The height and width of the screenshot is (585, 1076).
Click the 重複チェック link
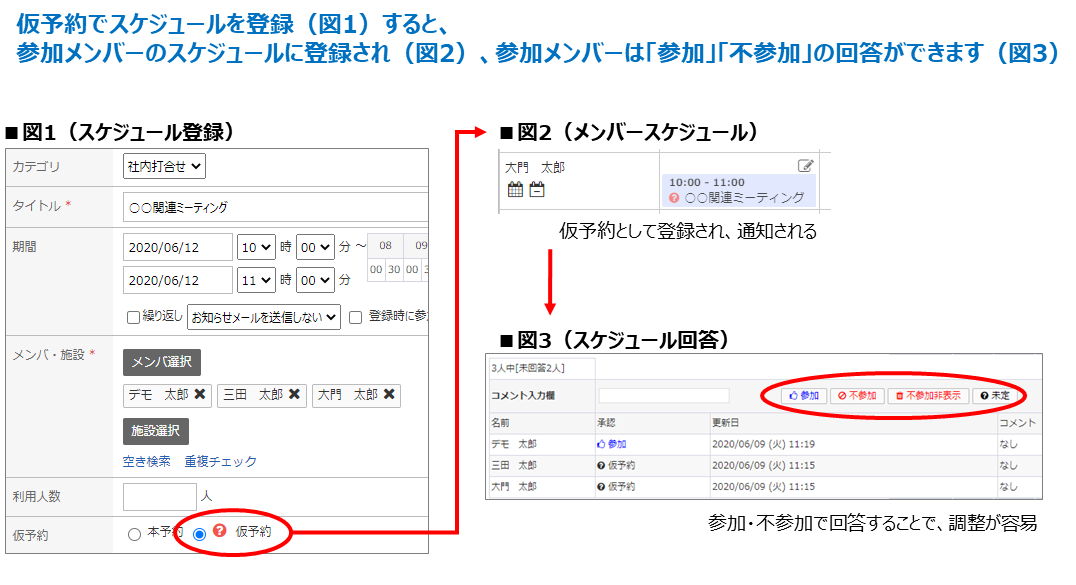coord(220,461)
